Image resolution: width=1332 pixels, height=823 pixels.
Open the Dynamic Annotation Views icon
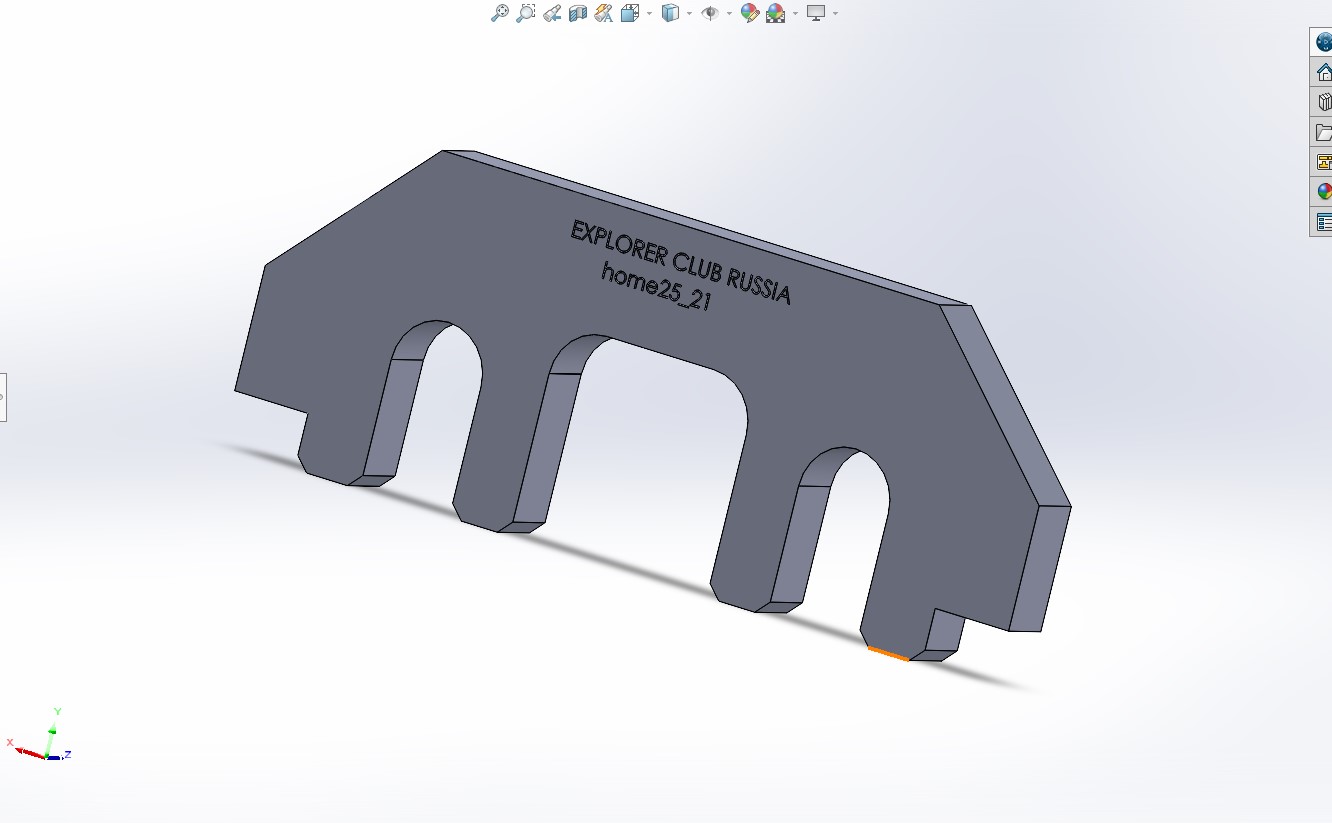pos(603,13)
